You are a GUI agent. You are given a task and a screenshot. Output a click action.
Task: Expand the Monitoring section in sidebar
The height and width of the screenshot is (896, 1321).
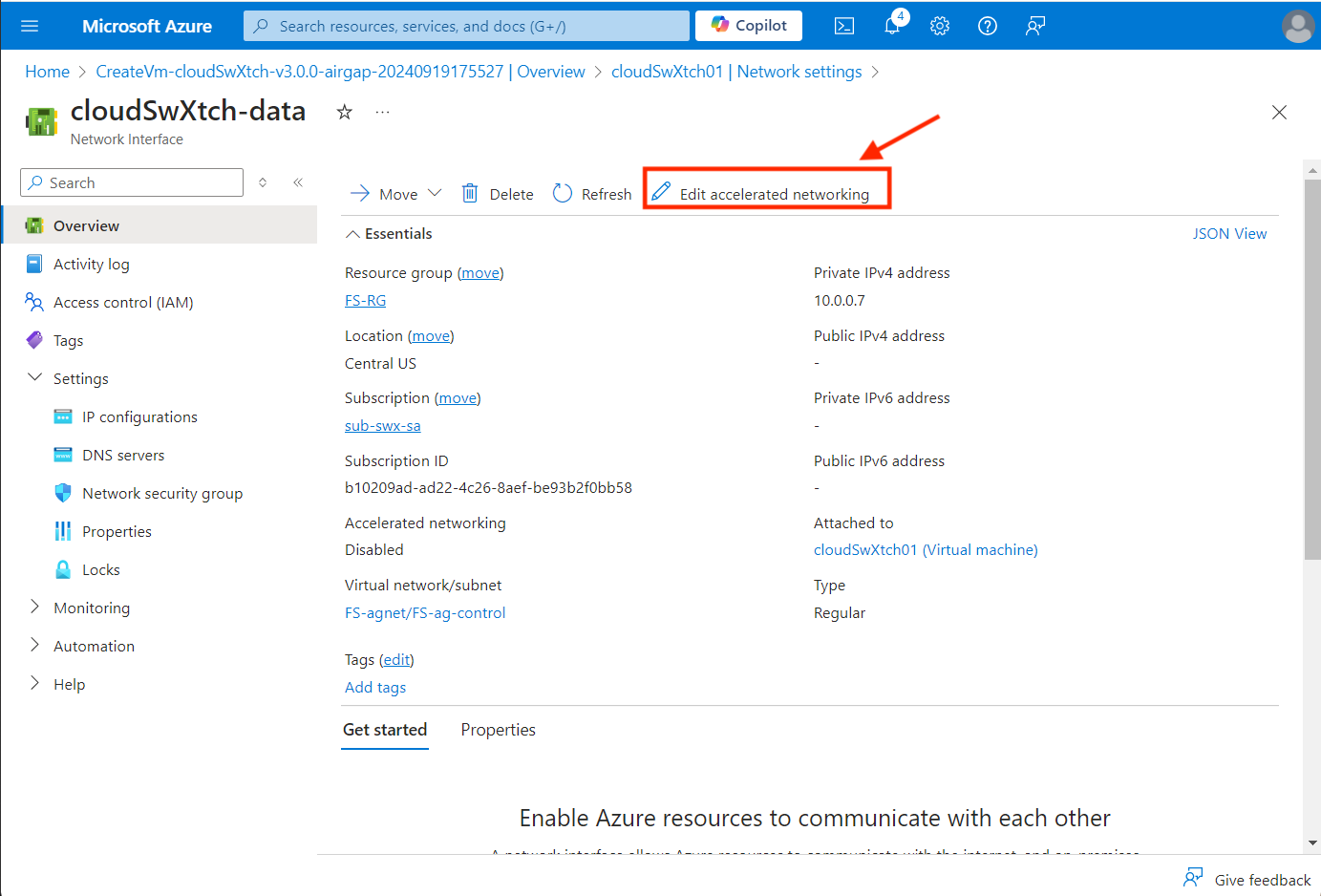point(35,608)
